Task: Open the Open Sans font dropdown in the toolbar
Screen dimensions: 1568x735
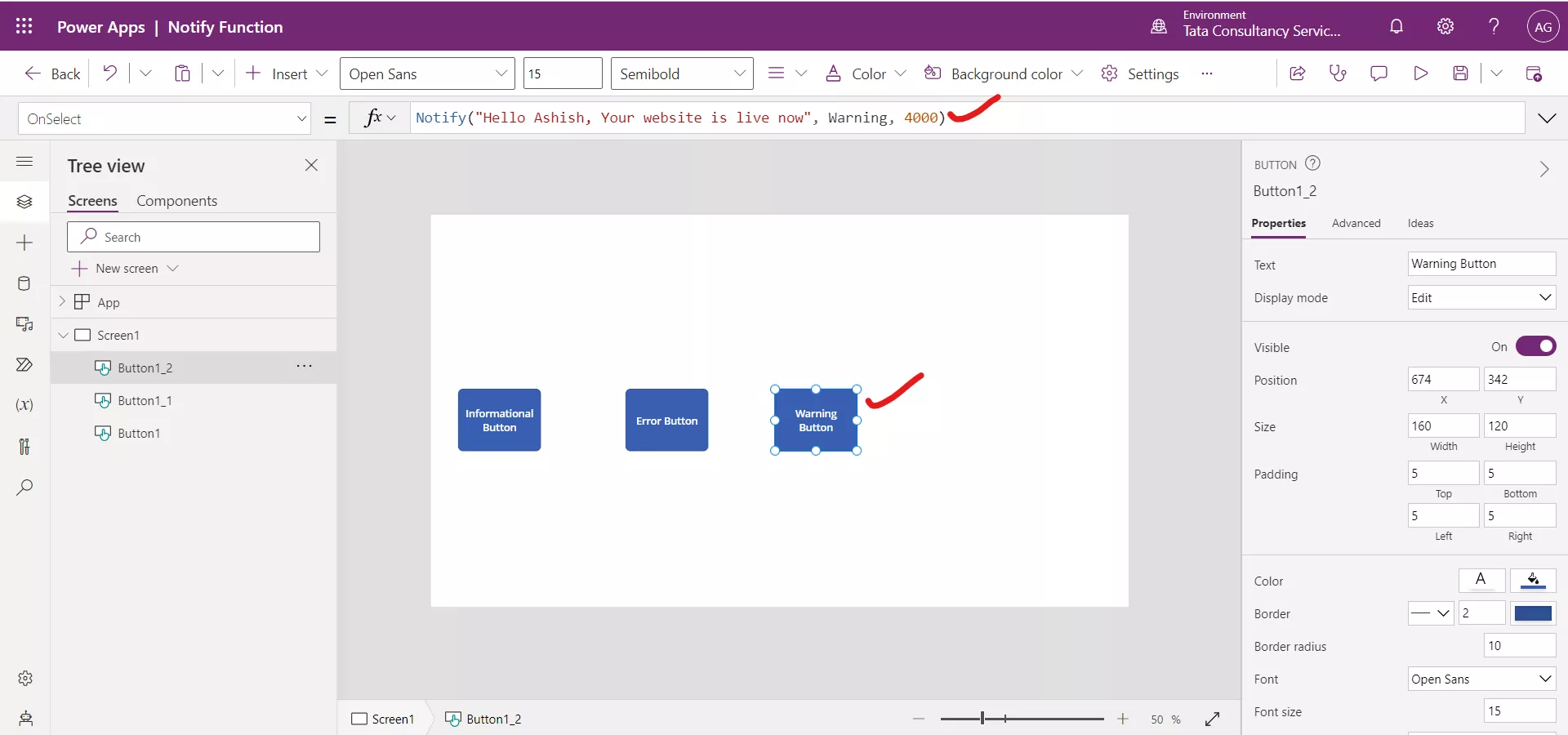Action: click(x=427, y=73)
